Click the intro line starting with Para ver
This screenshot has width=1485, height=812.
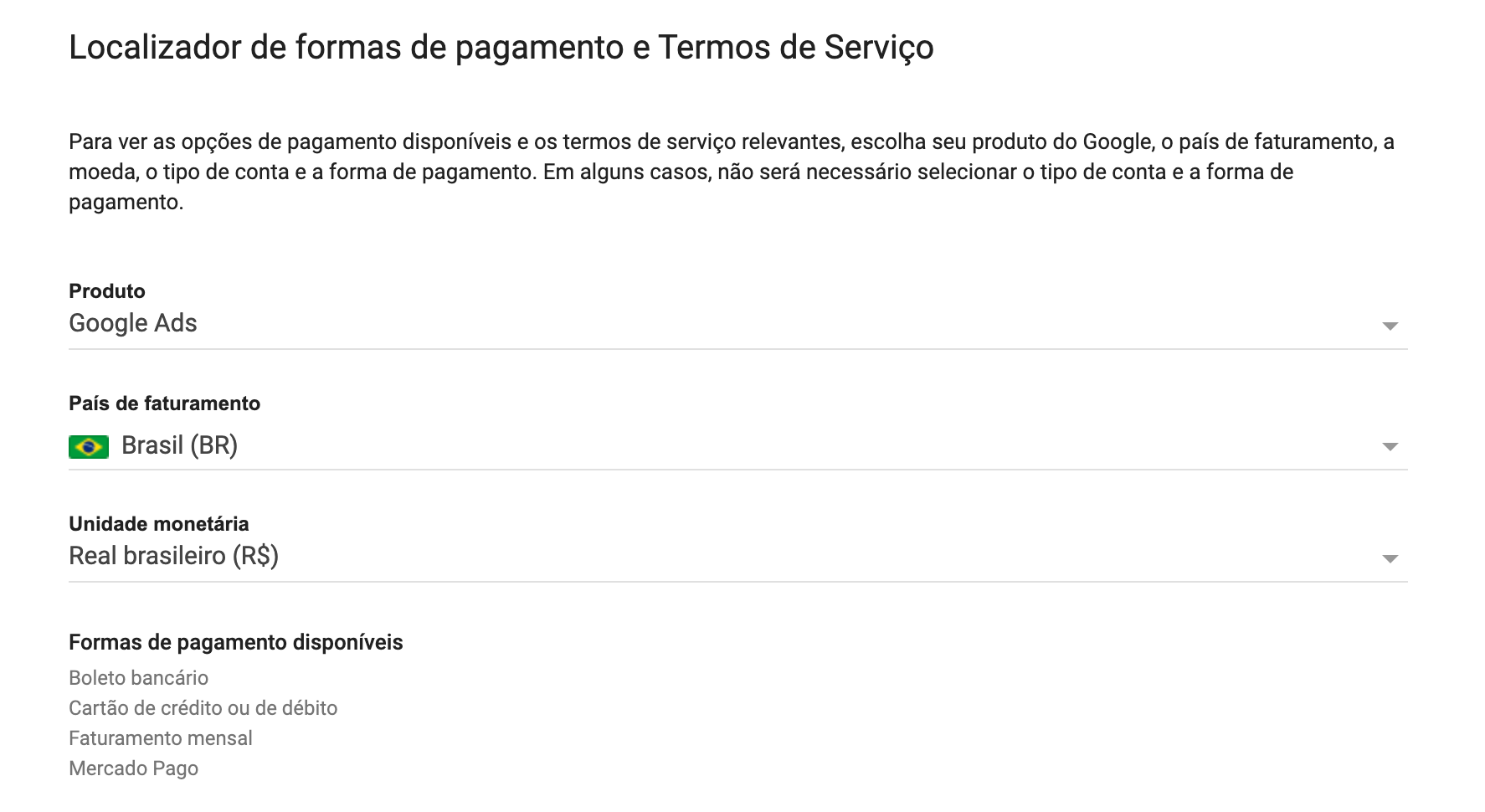(731, 141)
